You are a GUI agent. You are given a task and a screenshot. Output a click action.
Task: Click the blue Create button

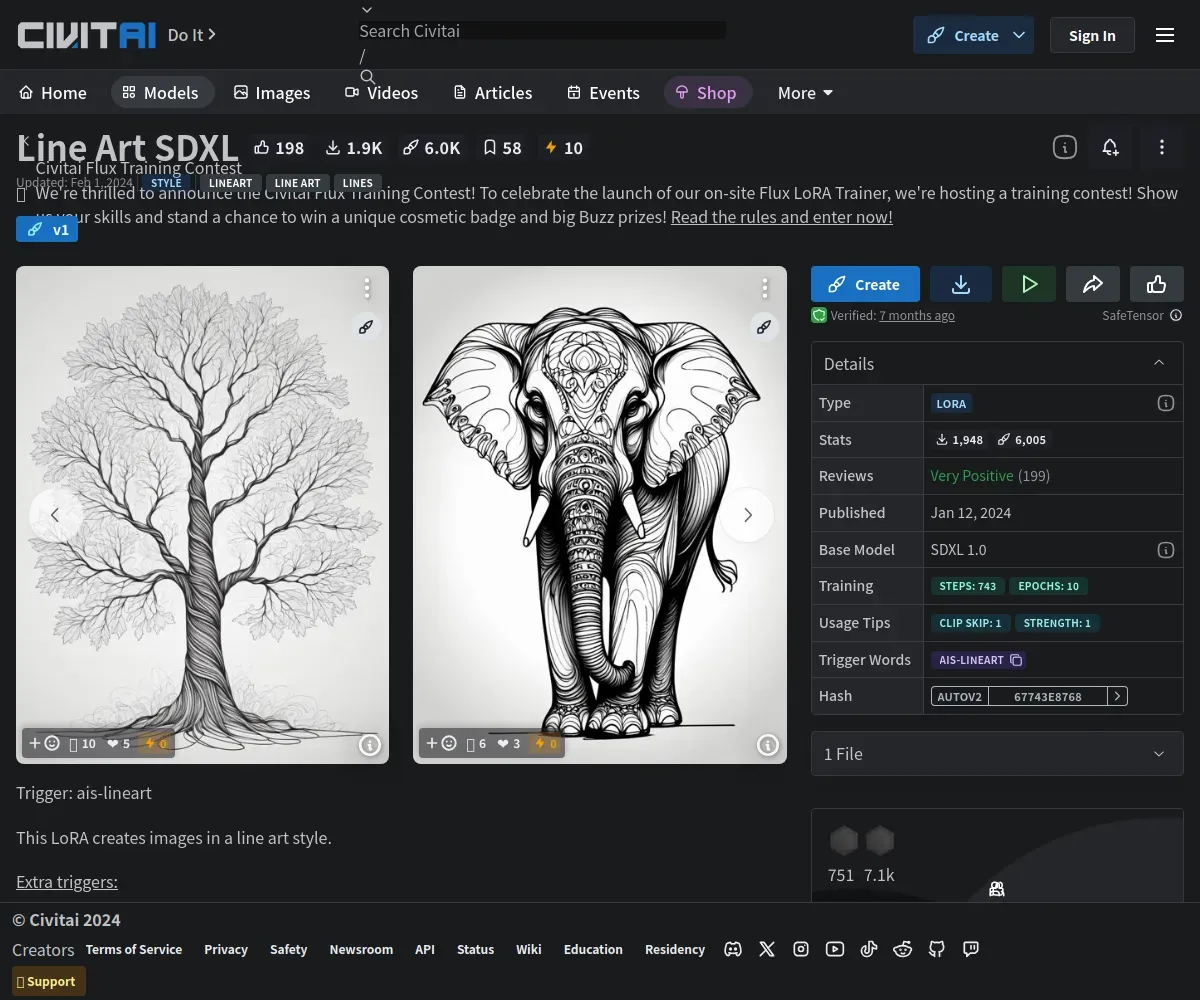865,284
